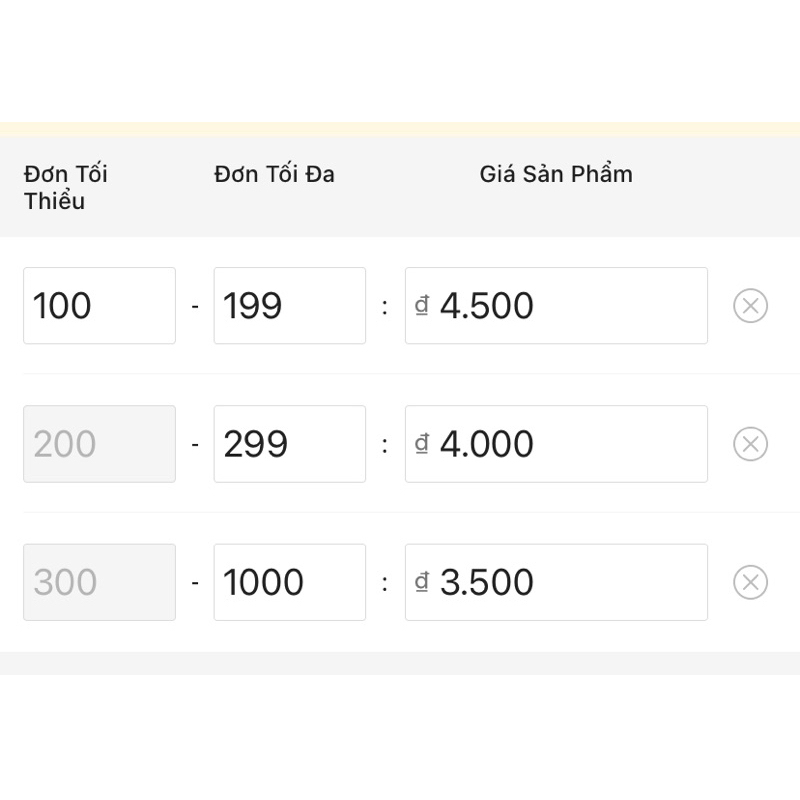Click the đ symbol beside 3.500
This screenshot has height=800, width=800.
(422, 582)
